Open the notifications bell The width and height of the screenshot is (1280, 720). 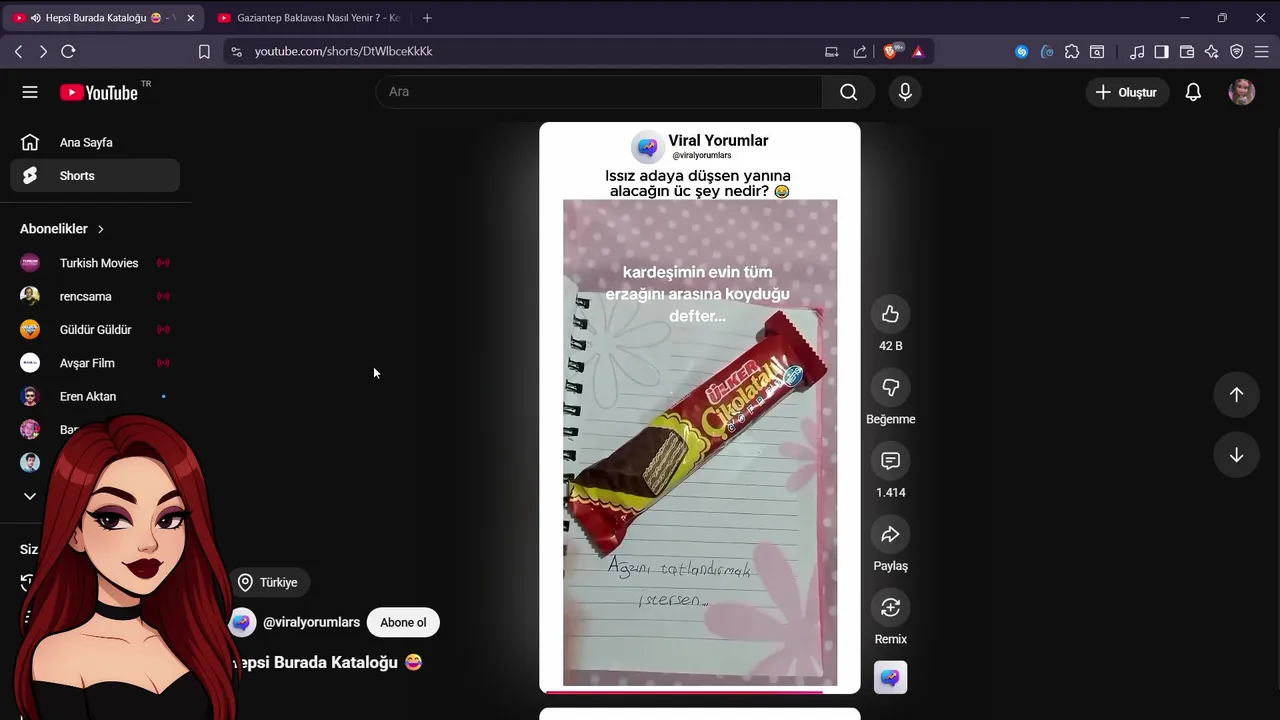[x=1193, y=92]
